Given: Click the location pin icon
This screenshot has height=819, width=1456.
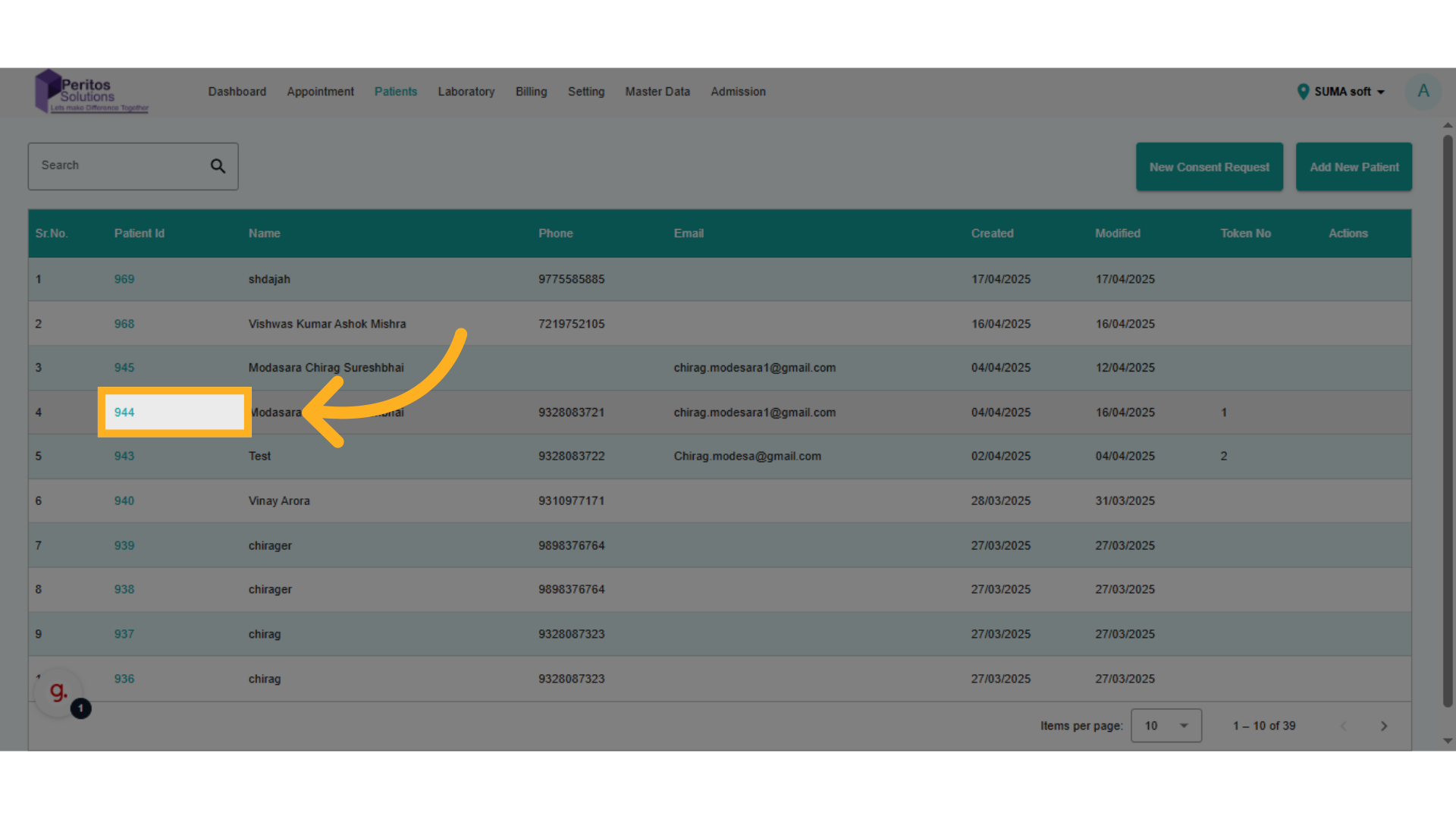Looking at the screenshot, I should 1303,92.
